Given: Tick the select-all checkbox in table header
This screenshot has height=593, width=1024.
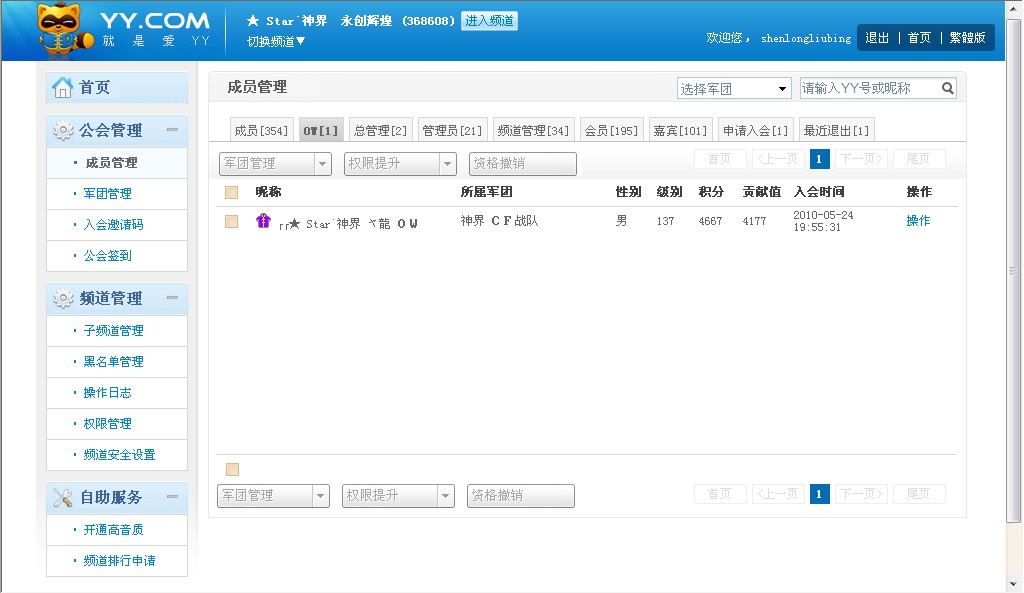Looking at the screenshot, I should 232,192.
